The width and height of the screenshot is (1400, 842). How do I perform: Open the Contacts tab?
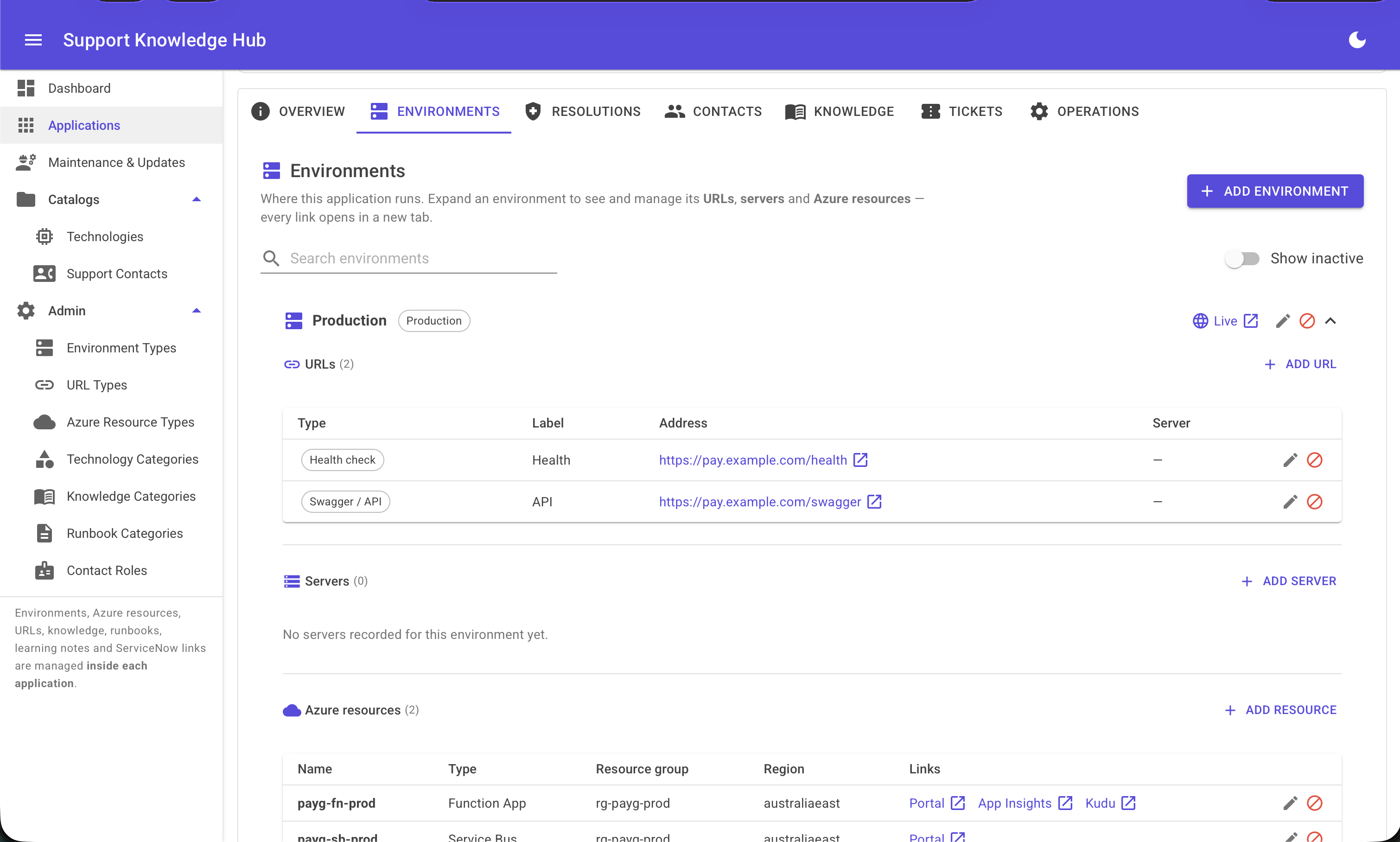[713, 111]
